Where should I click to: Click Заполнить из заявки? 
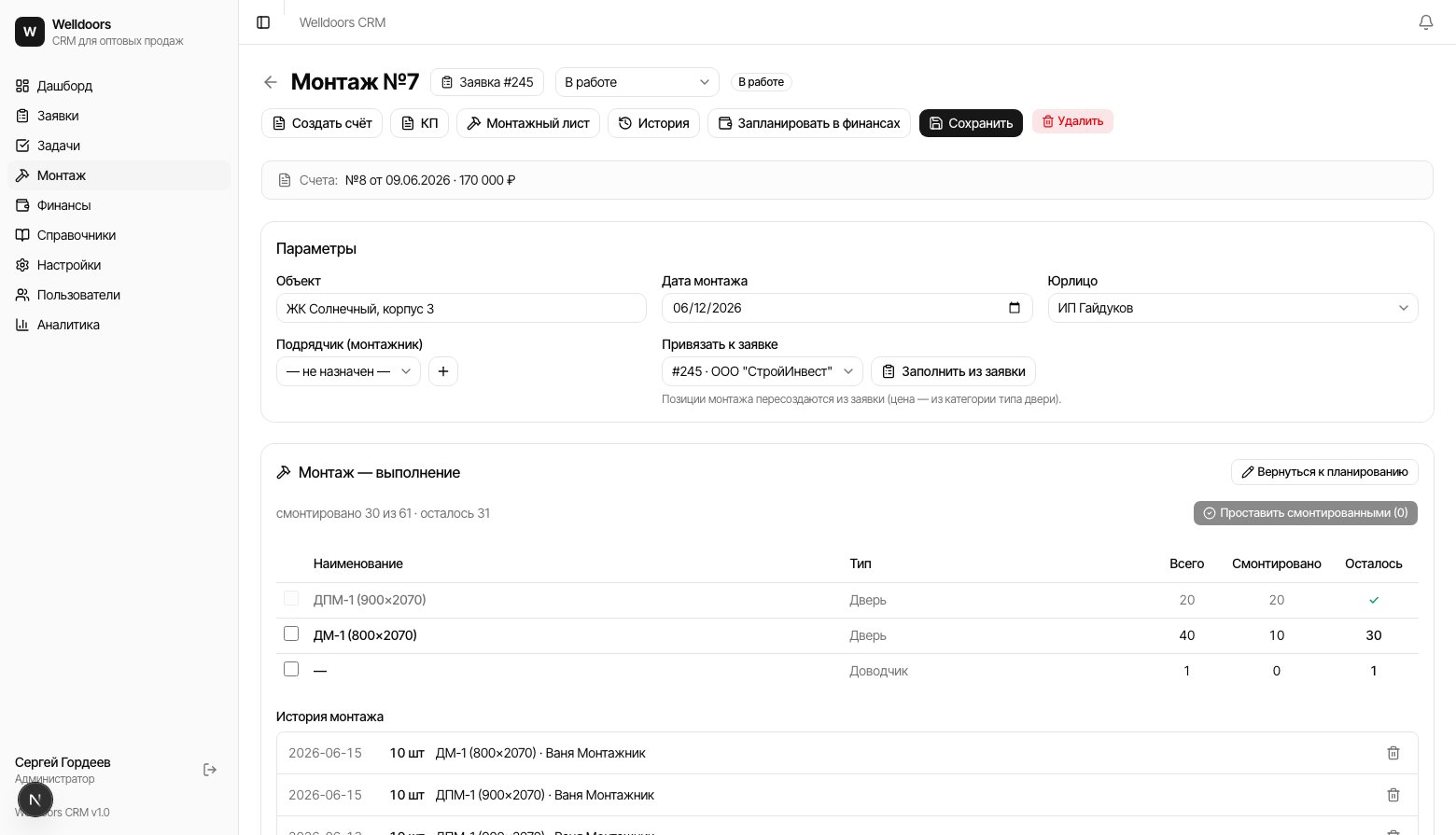click(953, 371)
